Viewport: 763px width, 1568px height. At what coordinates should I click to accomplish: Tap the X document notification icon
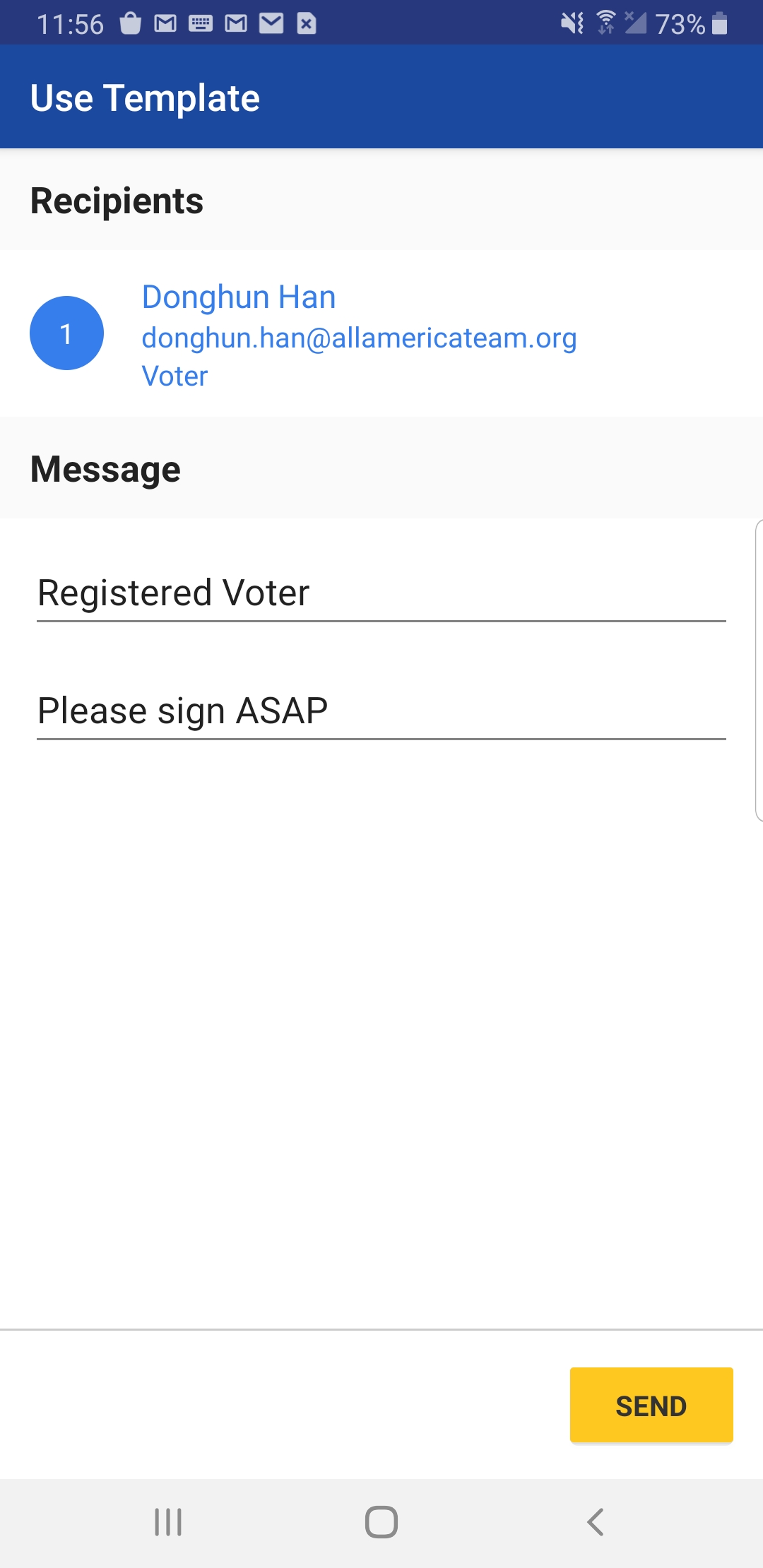pyautogui.click(x=306, y=23)
